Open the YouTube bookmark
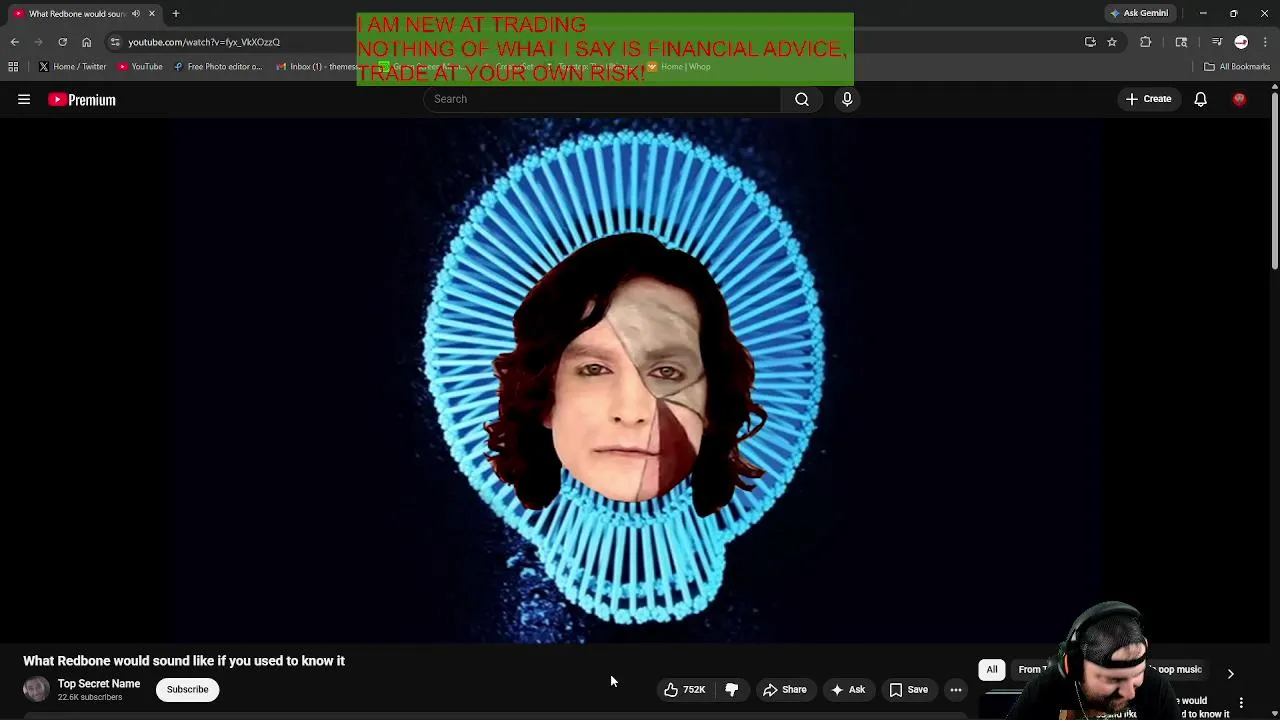Image resolution: width=1280 pixels, height=720 pixels. [140, 67]
